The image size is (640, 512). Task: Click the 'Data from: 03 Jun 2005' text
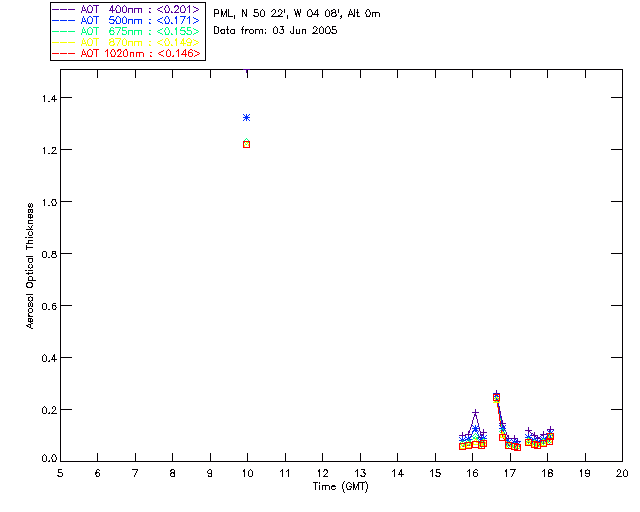[275, 31]
